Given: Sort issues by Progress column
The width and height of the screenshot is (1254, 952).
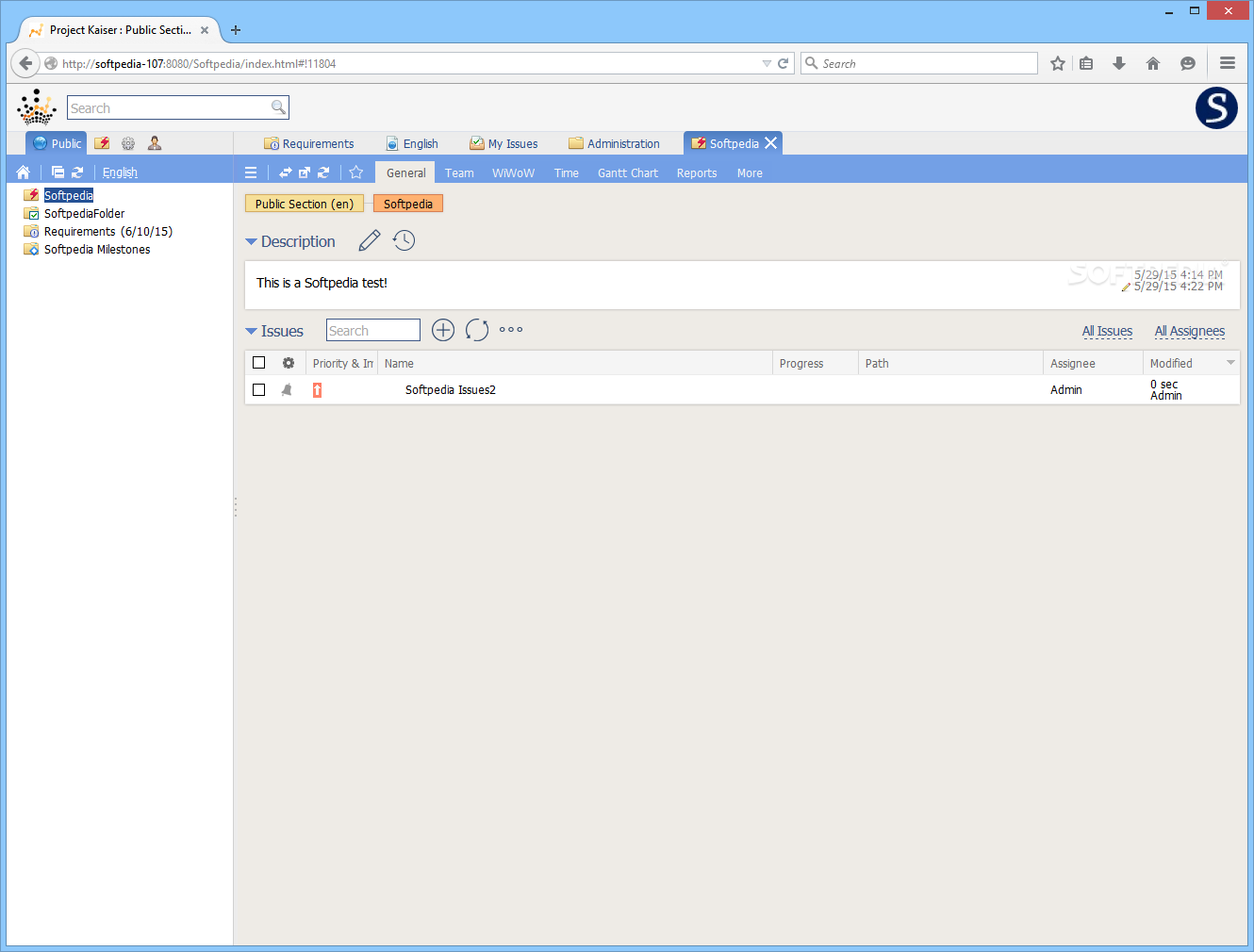Looking at the screenshot, I should tap(816, 363).
